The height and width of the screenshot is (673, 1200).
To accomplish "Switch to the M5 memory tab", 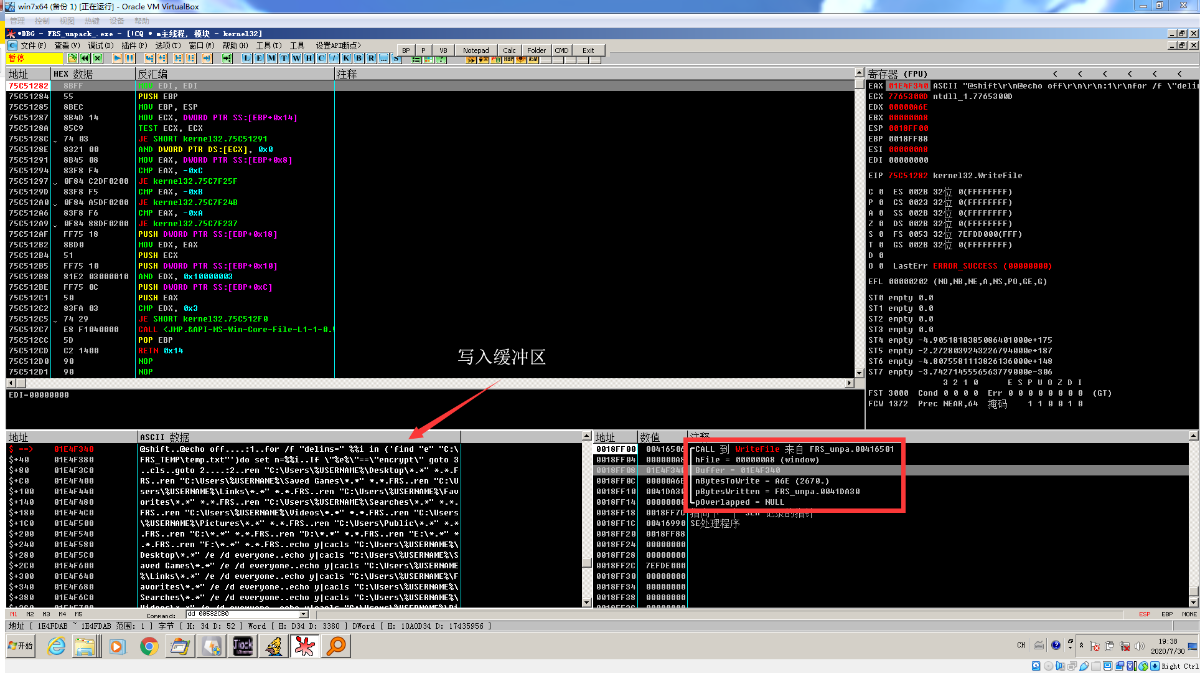I will (78, 614).
